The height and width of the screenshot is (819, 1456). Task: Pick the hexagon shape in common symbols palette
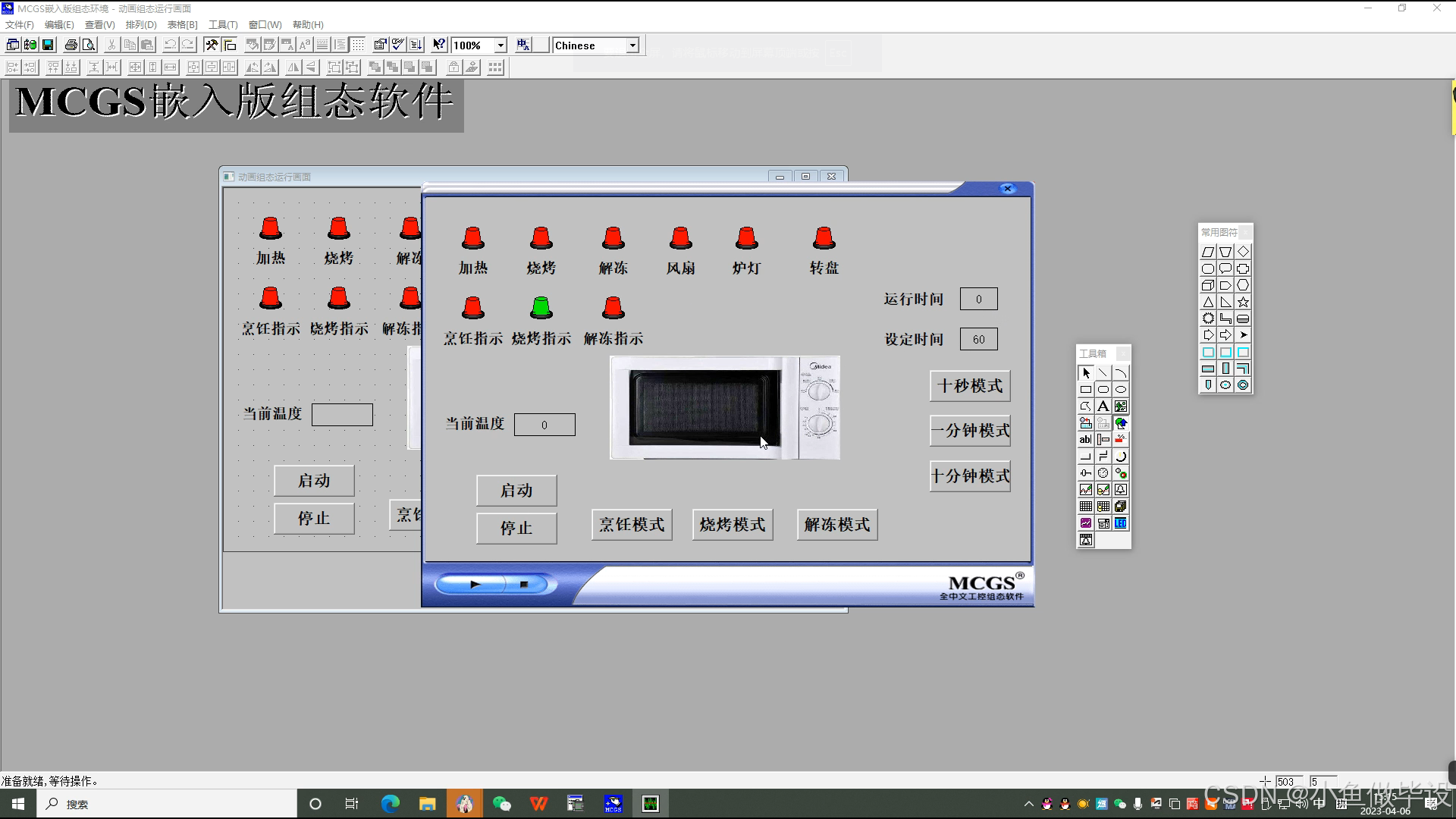point(1243,285)
